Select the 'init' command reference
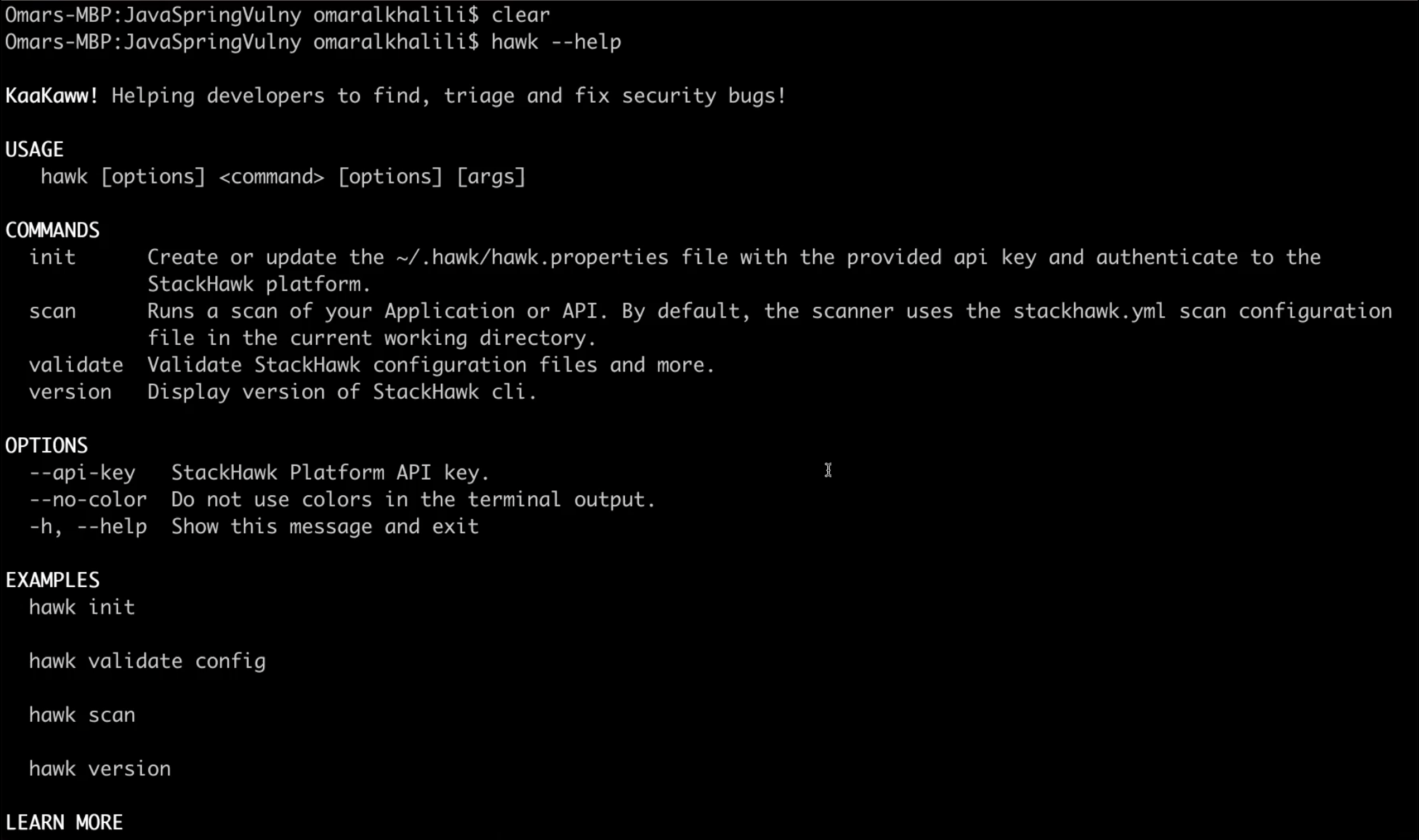1419x840 pixels. click(x=52, y=257)
